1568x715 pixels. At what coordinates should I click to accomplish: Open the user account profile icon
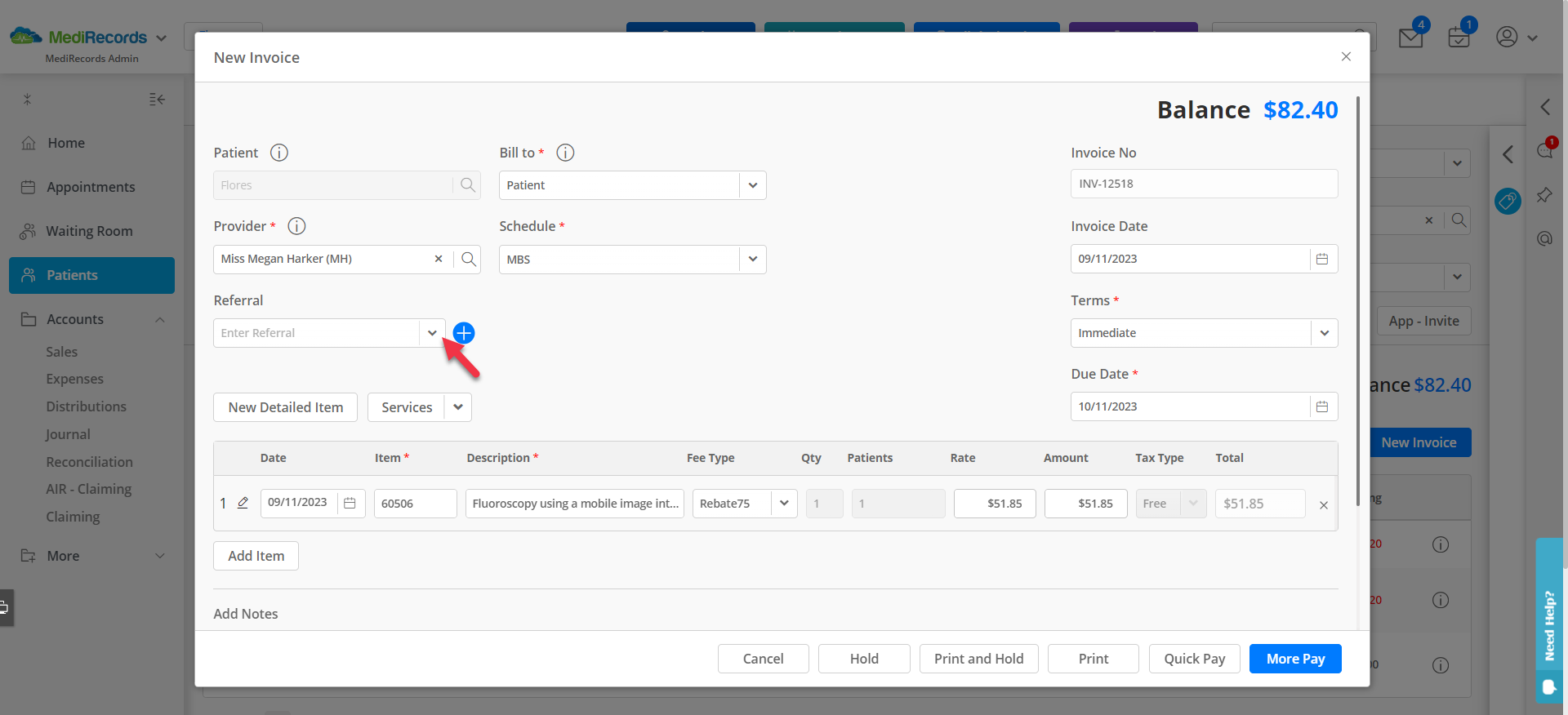point(1507,37)
